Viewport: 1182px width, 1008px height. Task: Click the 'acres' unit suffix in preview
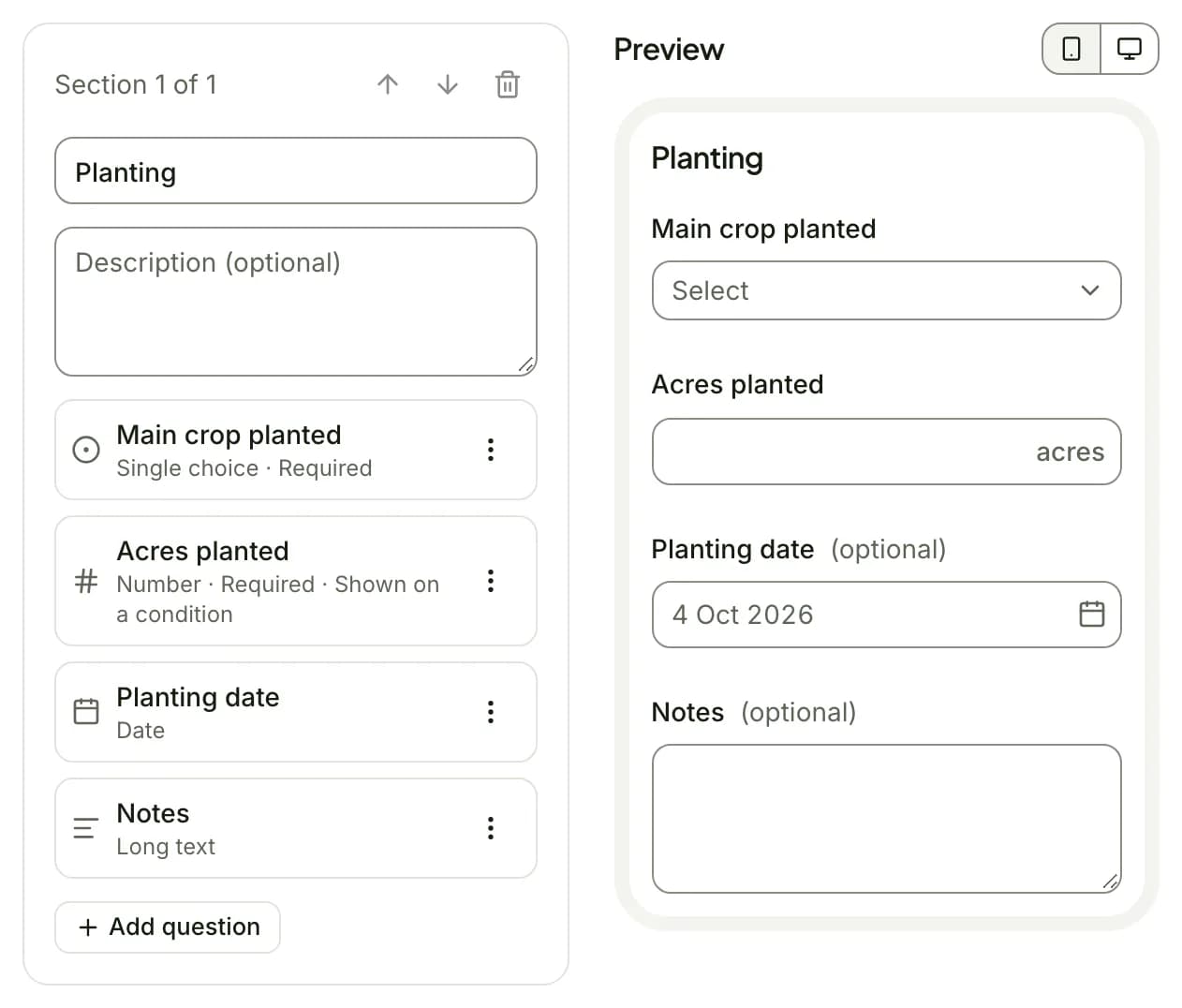[x=1071, y=452]
